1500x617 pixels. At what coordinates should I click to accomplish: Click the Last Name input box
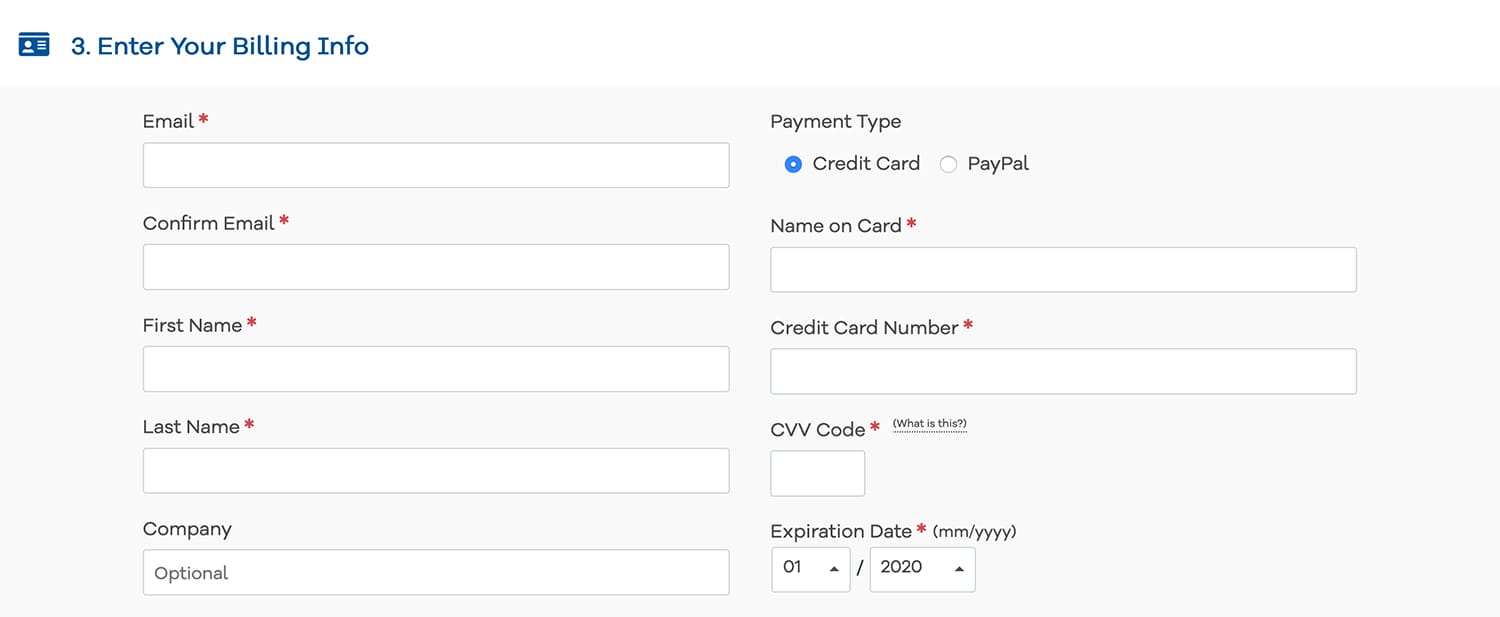pos(436,470)
